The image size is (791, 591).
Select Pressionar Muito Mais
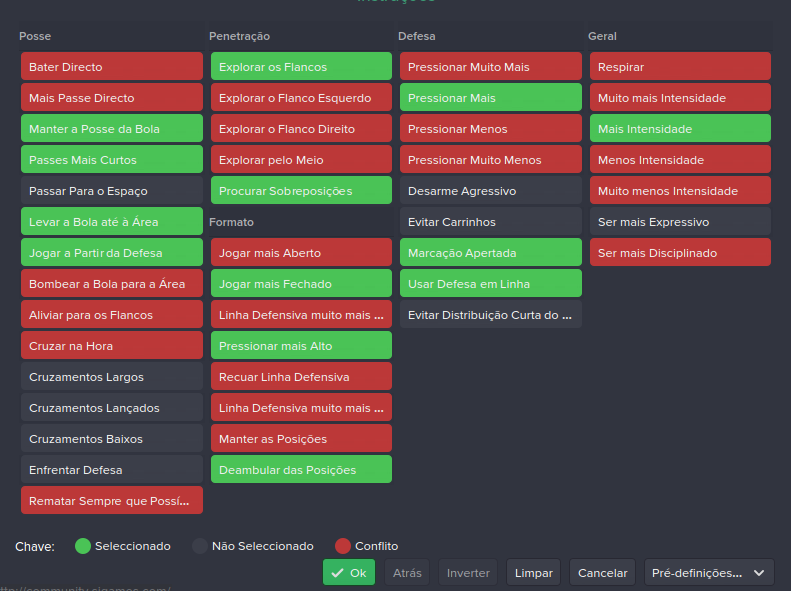(x=491, y=67)
